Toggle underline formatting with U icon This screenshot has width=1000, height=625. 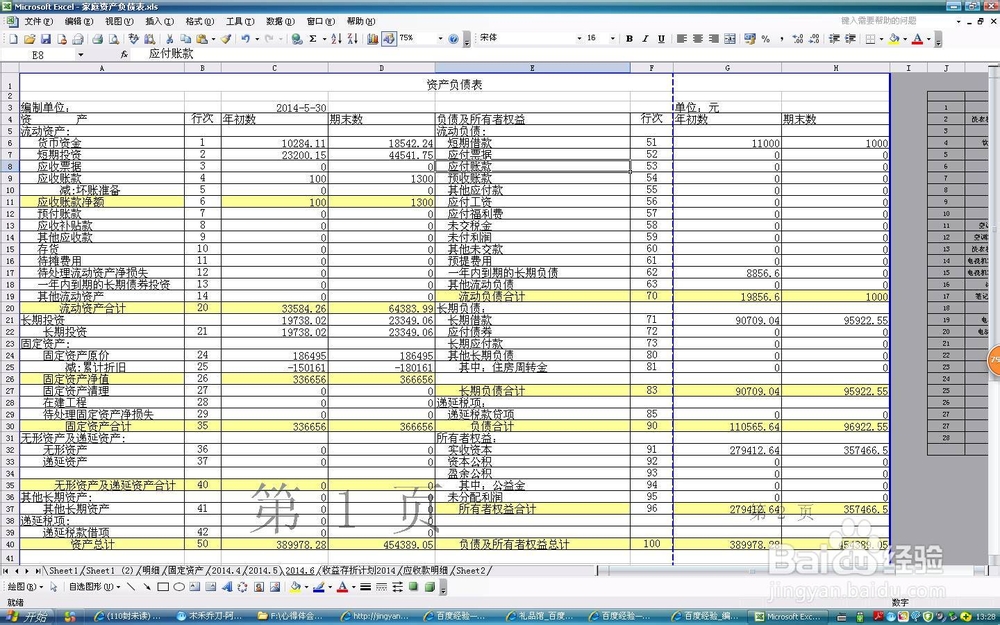coord(660,38)
